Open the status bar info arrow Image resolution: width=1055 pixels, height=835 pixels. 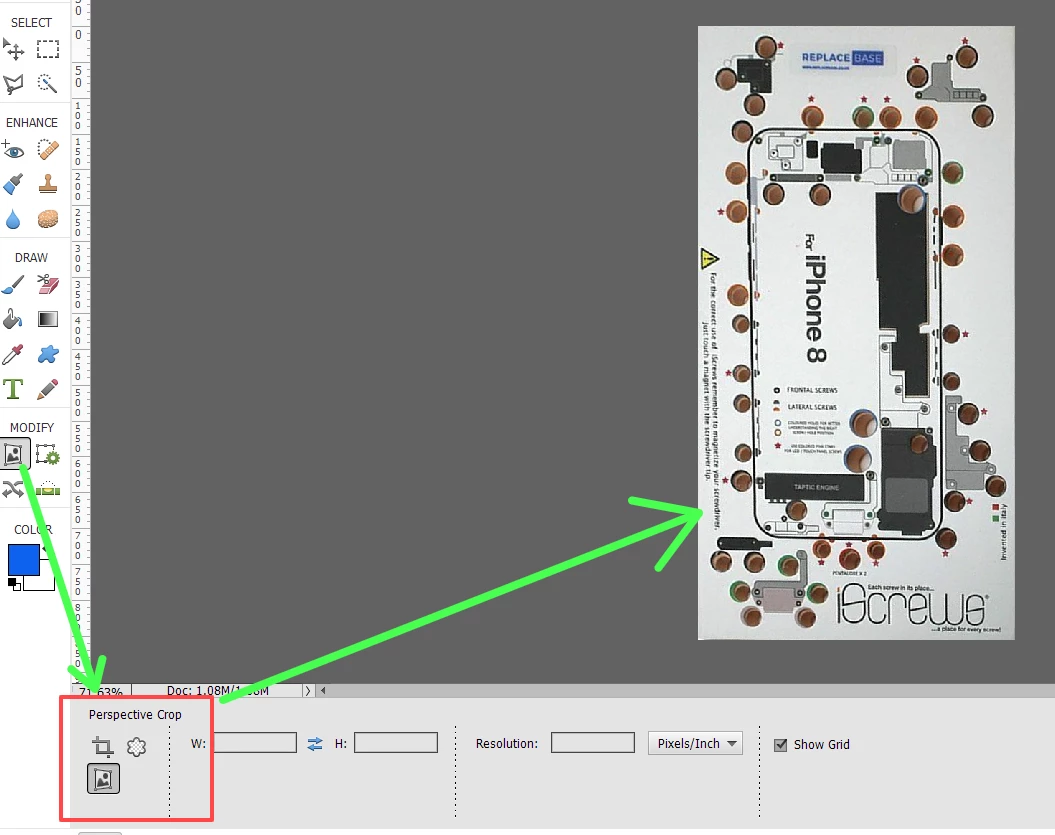coord(307,690)
